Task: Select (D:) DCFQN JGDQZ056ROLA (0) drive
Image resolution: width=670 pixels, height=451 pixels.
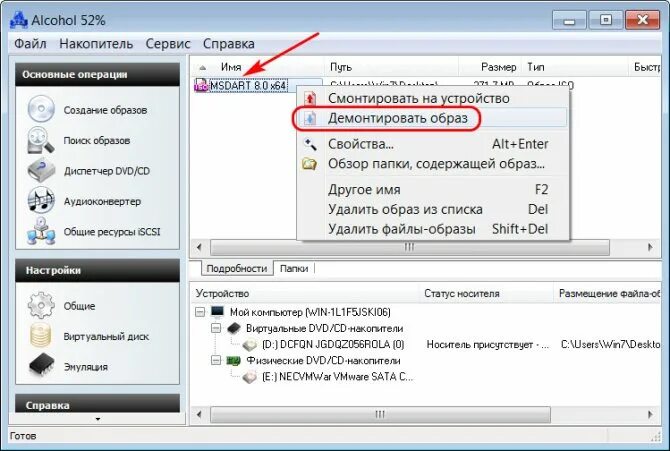Action: click(x=332, y=345)
